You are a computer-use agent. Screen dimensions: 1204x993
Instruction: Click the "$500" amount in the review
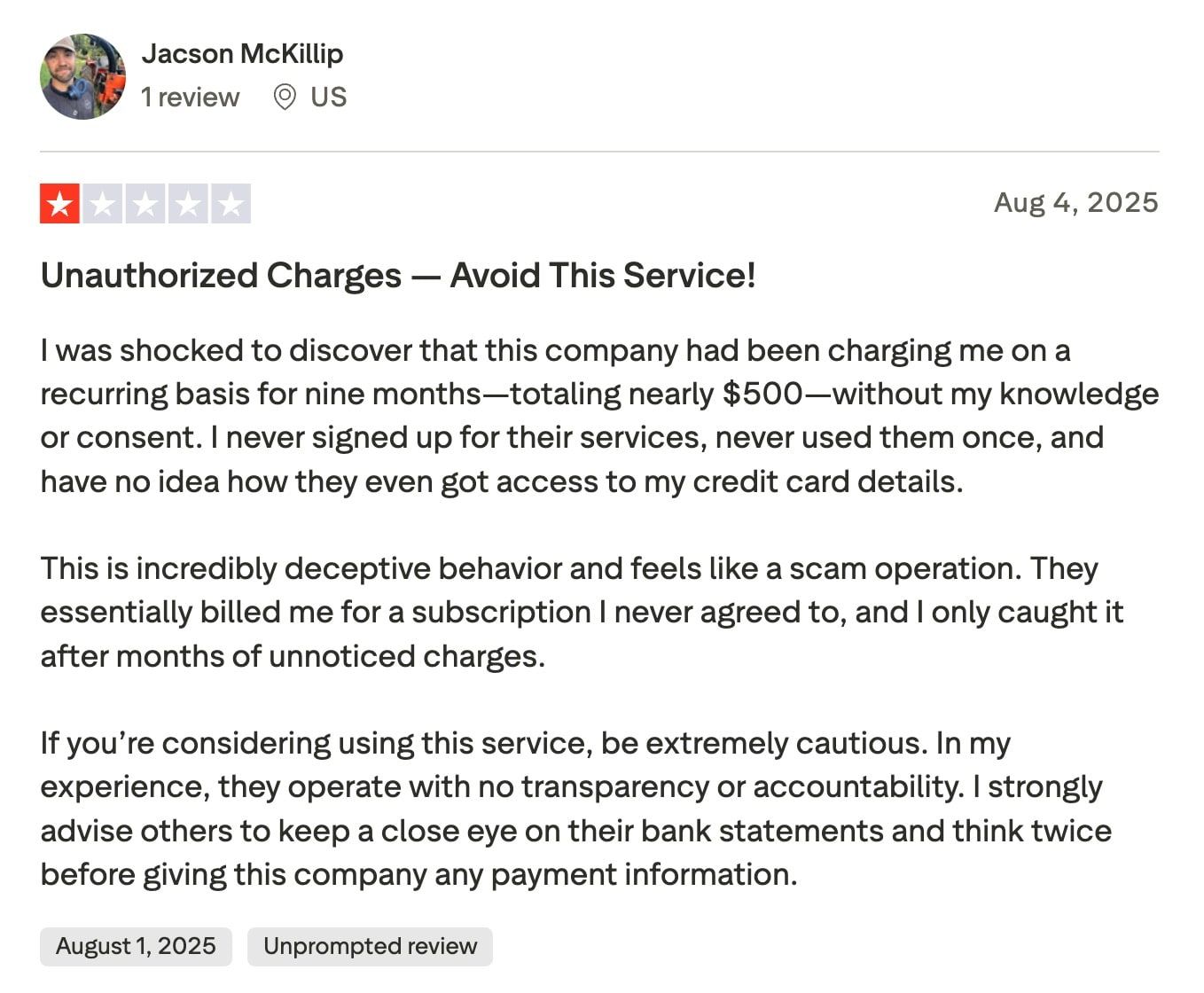762,394
